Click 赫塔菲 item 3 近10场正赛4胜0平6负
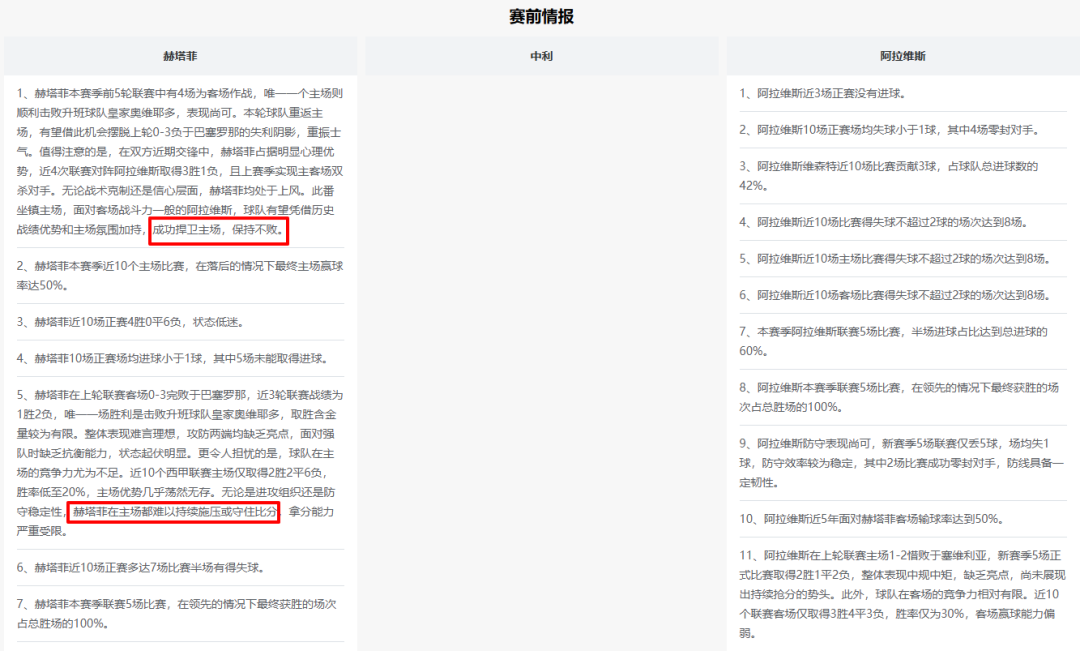This screenshot has width=1080, height=651. point(130,322)
